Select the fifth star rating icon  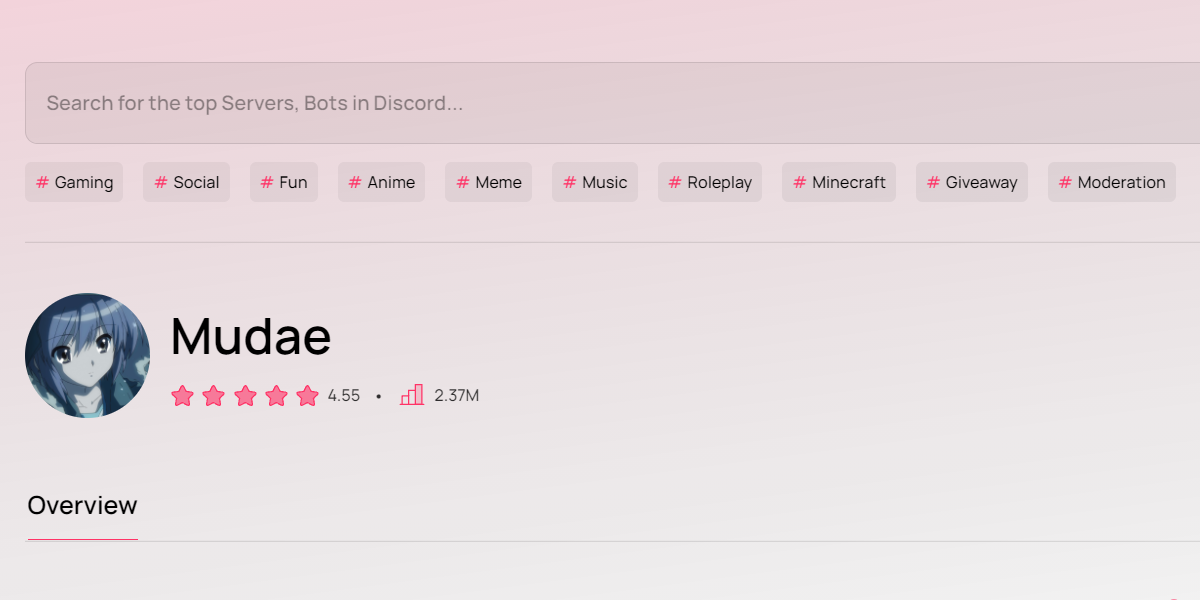coord(308,395)
